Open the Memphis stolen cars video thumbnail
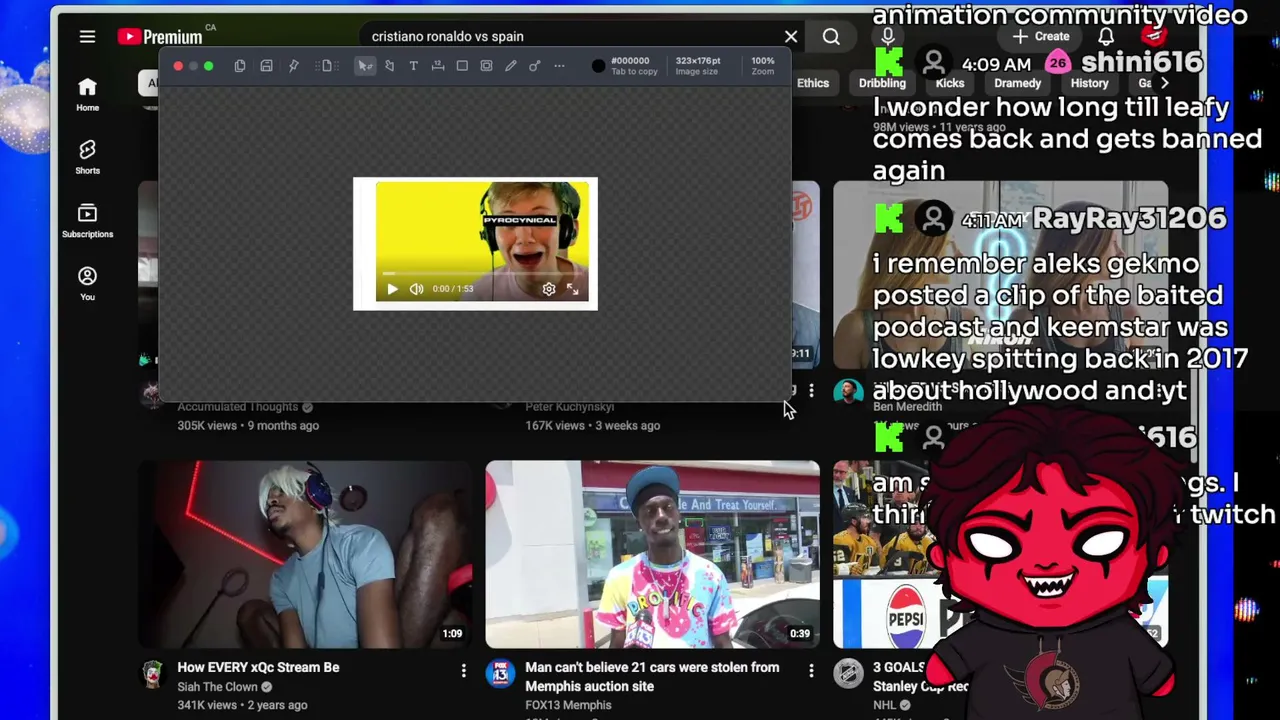The image size is (1280, 720). point(652,554)
